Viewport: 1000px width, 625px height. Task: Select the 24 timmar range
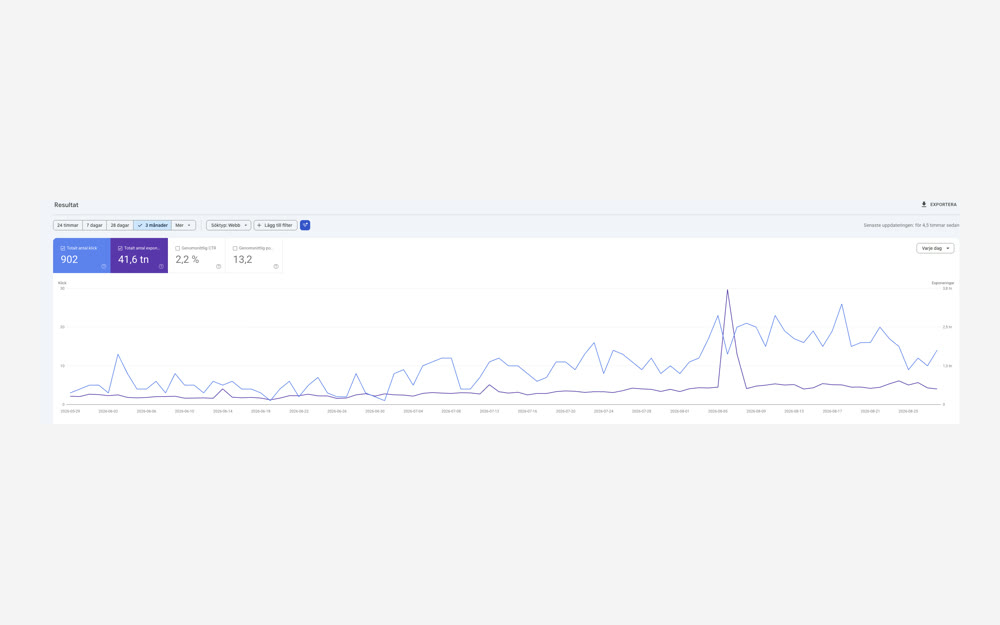click(68, 225)
